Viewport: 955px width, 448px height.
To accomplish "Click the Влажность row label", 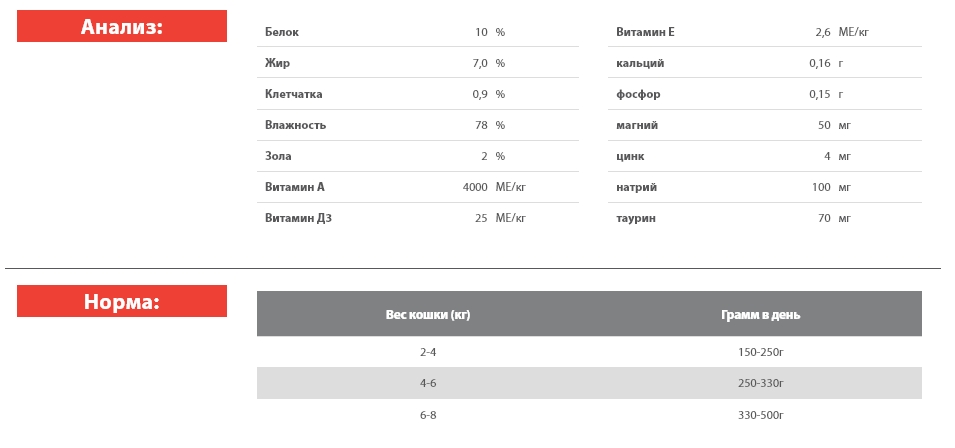I will coord(295,125).
